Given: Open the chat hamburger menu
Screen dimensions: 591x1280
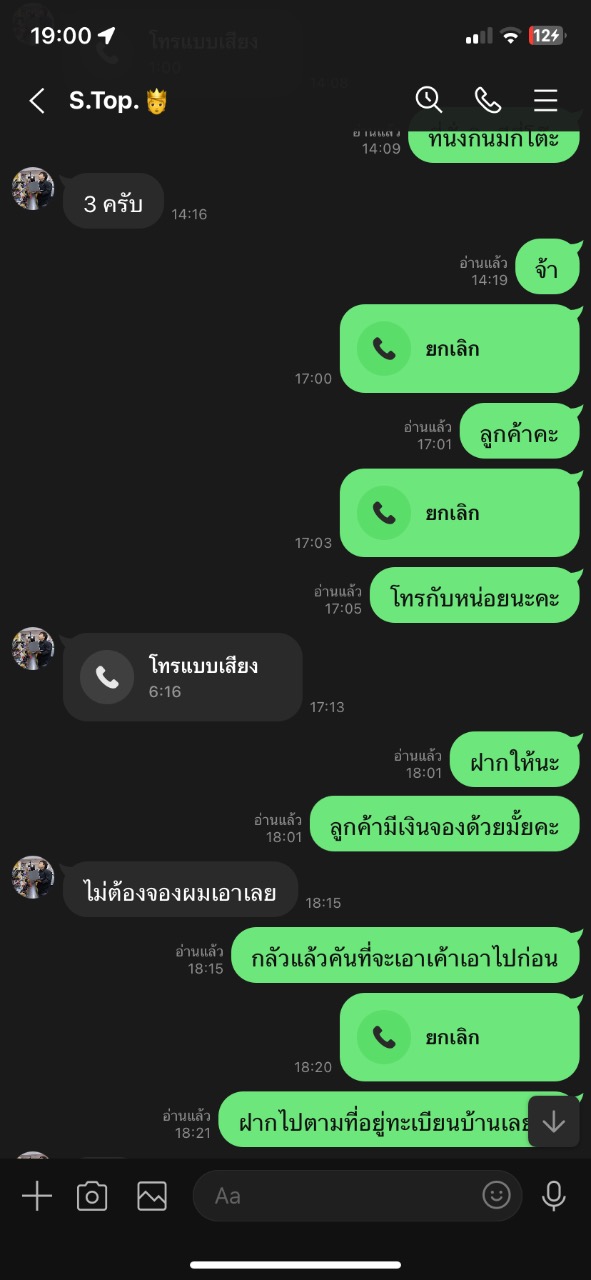Looking at the screenshot, I should tap(545, 100).
